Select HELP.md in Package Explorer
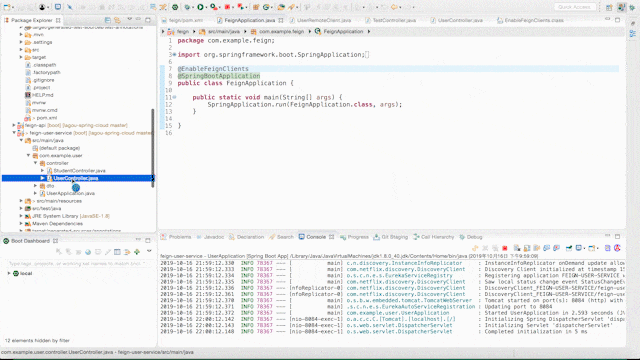640x360 pixels. tap(42, 95)
